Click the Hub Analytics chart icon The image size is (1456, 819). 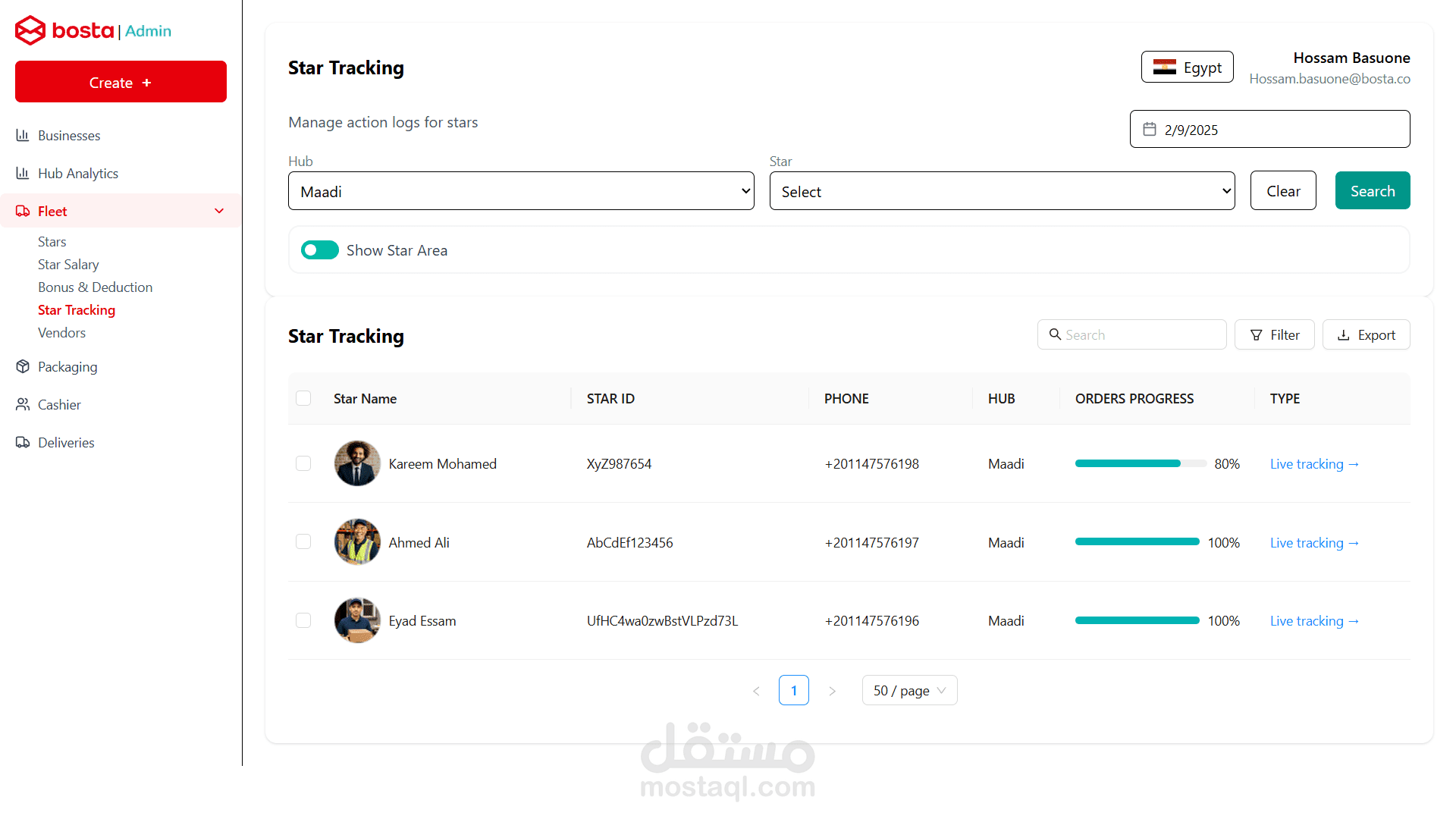tap(23, 173)
